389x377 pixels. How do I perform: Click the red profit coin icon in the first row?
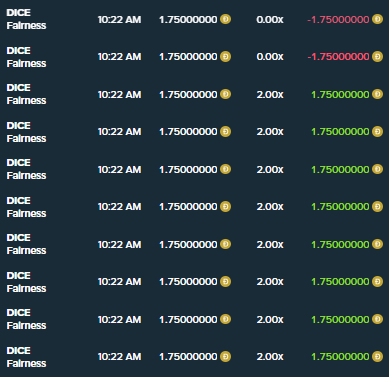377,19
